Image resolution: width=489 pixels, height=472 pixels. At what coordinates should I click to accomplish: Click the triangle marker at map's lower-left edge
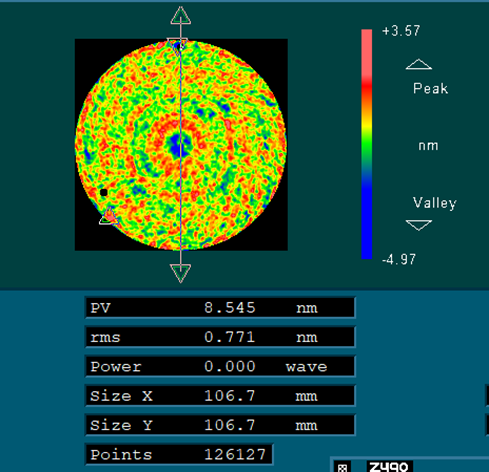click(109, 216)
